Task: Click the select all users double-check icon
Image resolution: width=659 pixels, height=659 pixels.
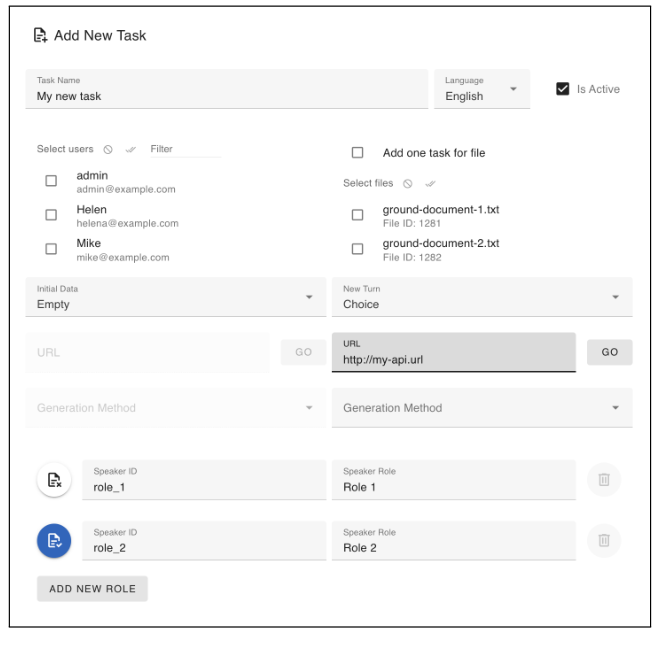Action: tap(130, 150)
